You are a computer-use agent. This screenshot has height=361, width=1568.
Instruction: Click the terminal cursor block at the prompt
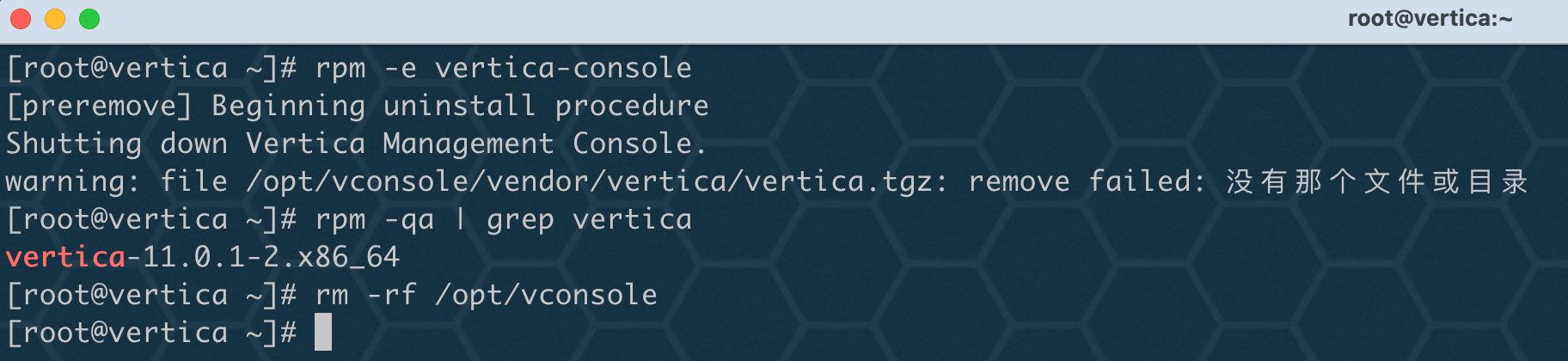[323, 332]
